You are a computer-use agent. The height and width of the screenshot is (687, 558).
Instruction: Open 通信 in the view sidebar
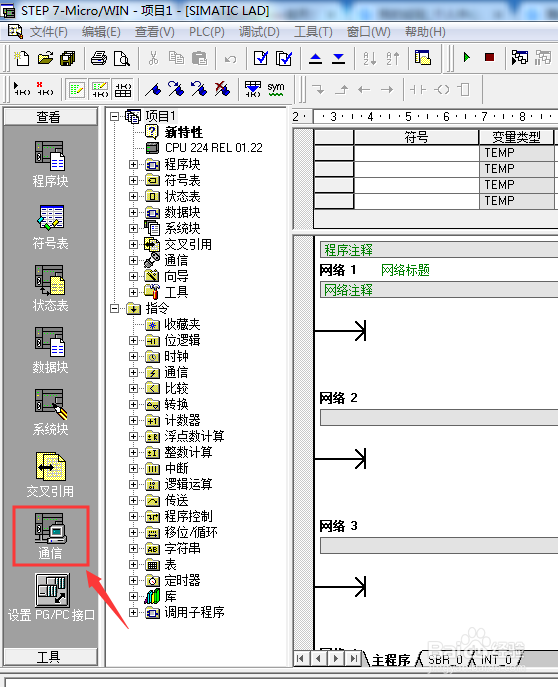coord(50,536)
